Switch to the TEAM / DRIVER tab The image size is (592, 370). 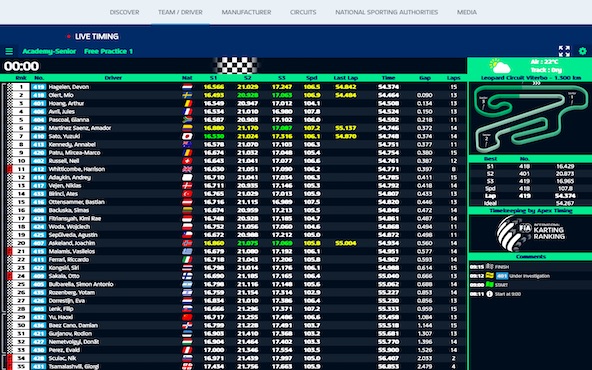(x=180, y=12)
